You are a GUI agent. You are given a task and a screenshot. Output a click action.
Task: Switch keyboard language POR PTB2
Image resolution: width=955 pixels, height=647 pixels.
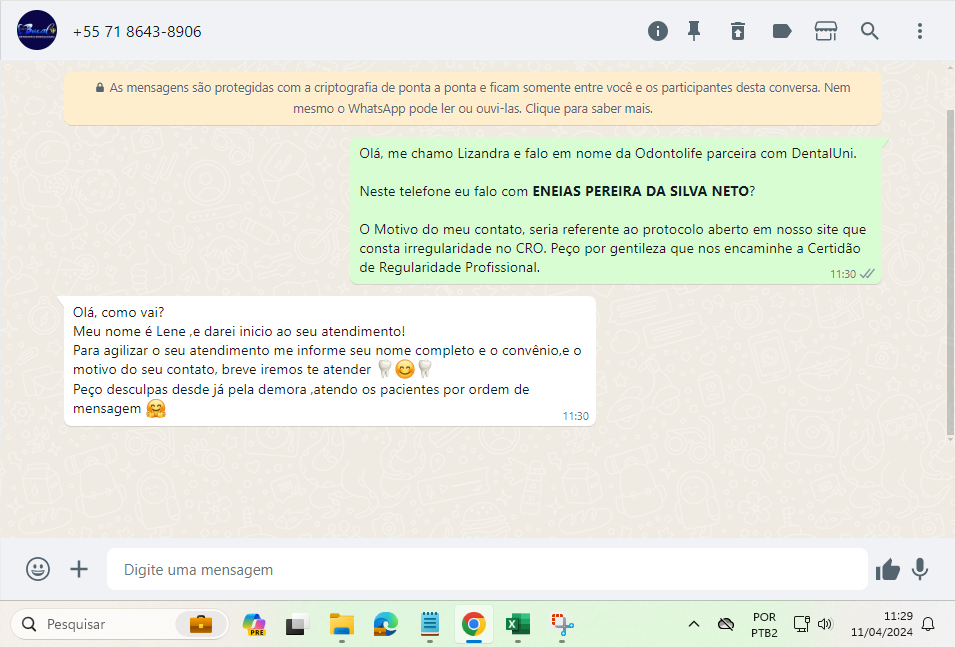[764, 624]
